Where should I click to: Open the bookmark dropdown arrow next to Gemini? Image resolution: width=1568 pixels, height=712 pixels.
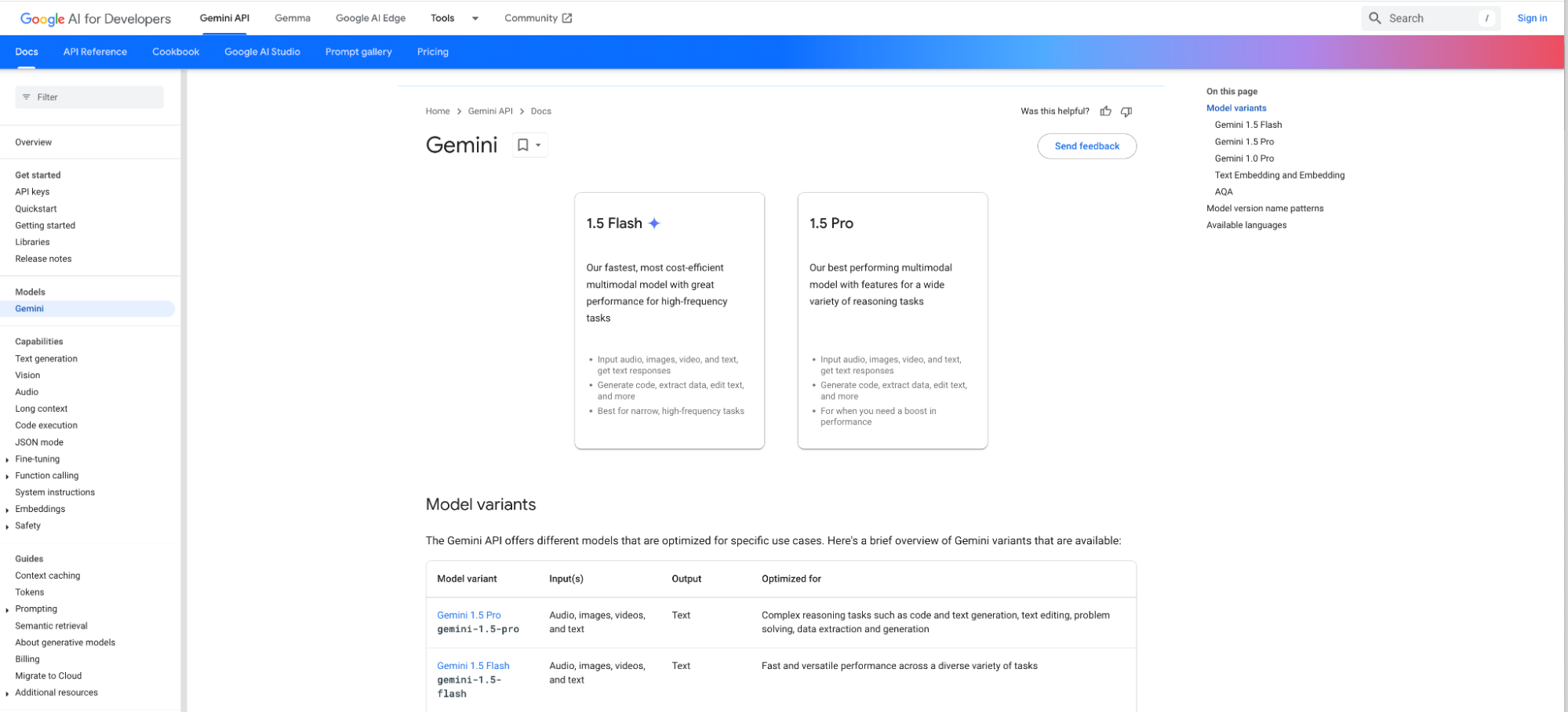pos(538,145)
